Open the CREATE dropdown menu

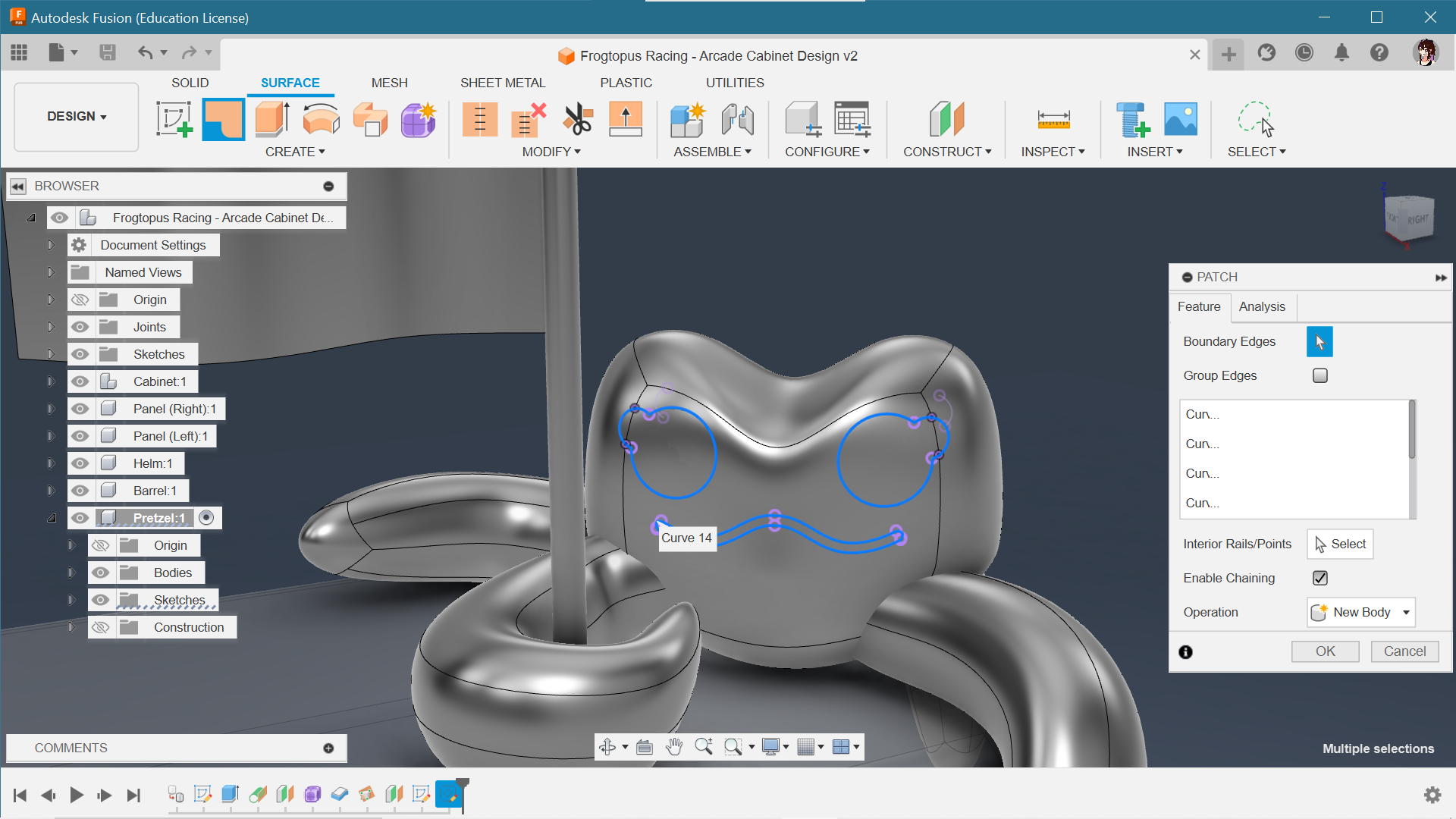[295, 152]
